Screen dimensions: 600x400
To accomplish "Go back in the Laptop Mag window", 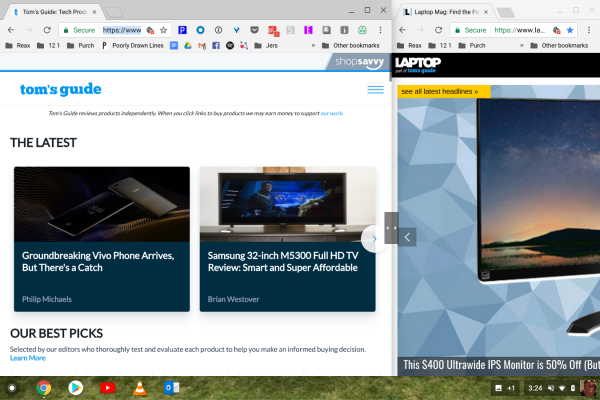I will pyautogui.click(x=403, y=30).
